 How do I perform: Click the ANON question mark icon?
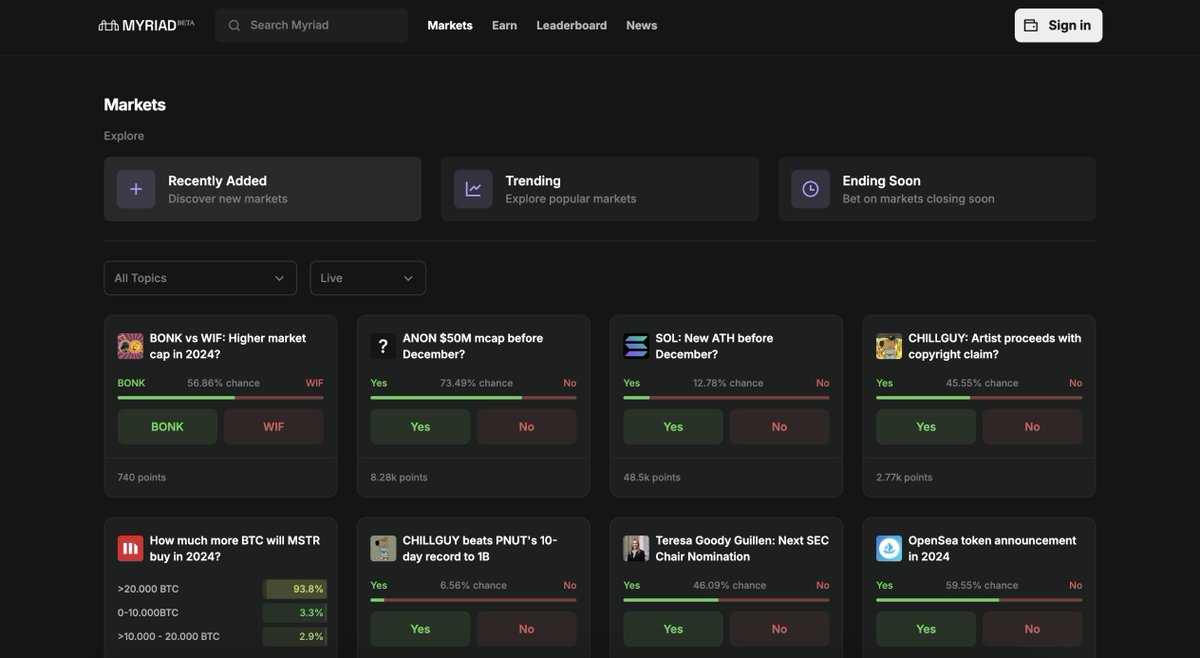[x=383, y=346]
